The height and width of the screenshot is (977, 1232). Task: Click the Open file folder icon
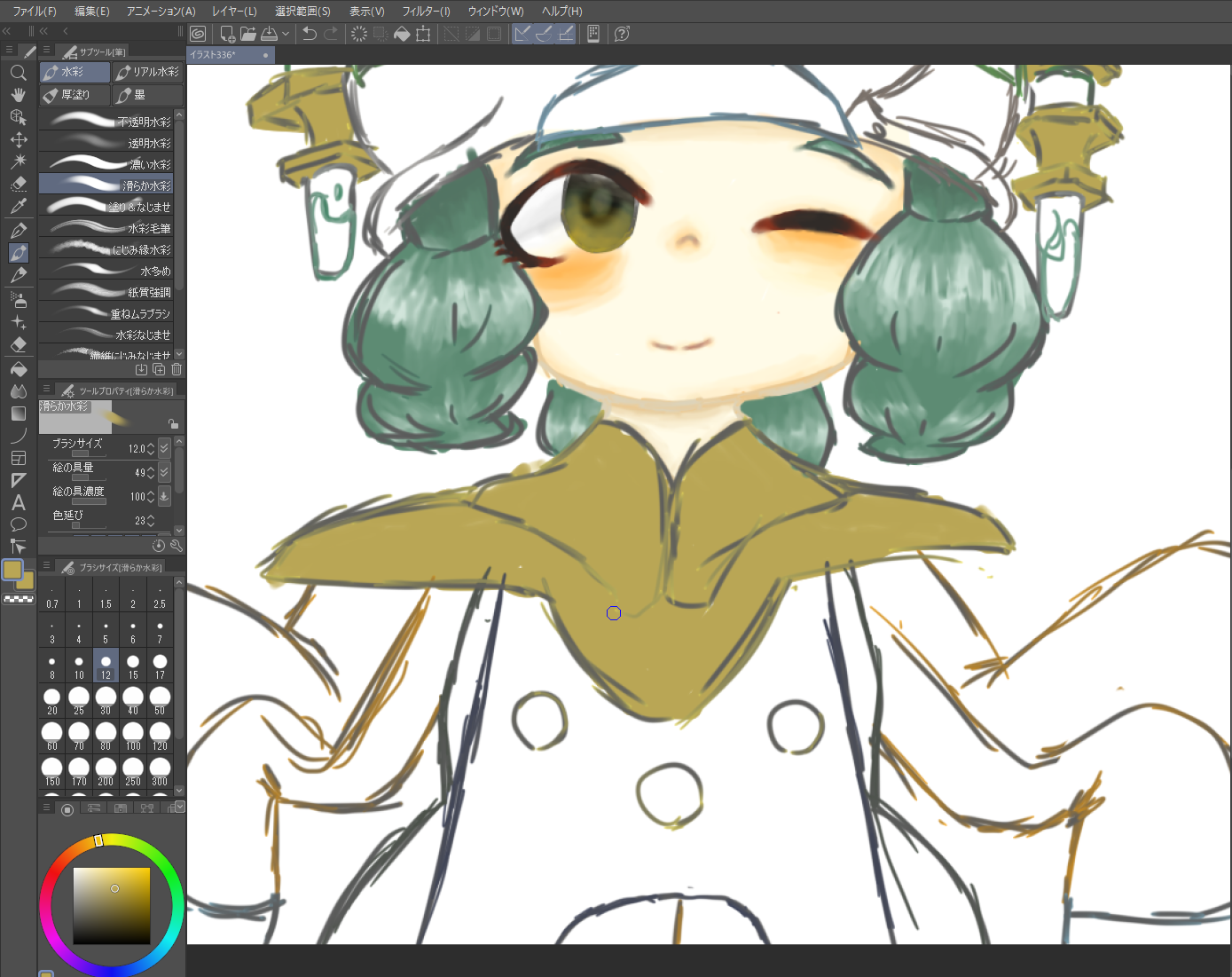247,34
